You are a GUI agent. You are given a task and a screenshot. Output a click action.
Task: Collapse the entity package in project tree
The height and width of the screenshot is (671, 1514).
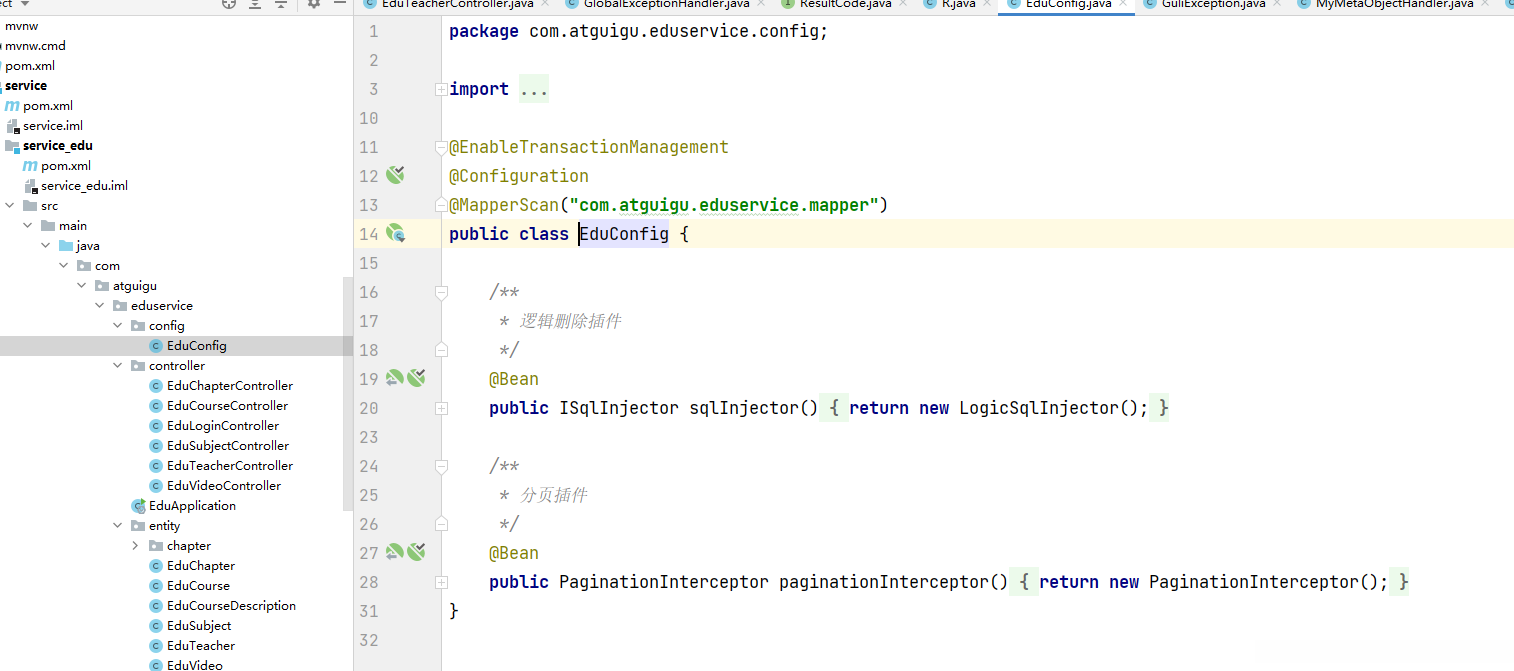coord(118,526)
